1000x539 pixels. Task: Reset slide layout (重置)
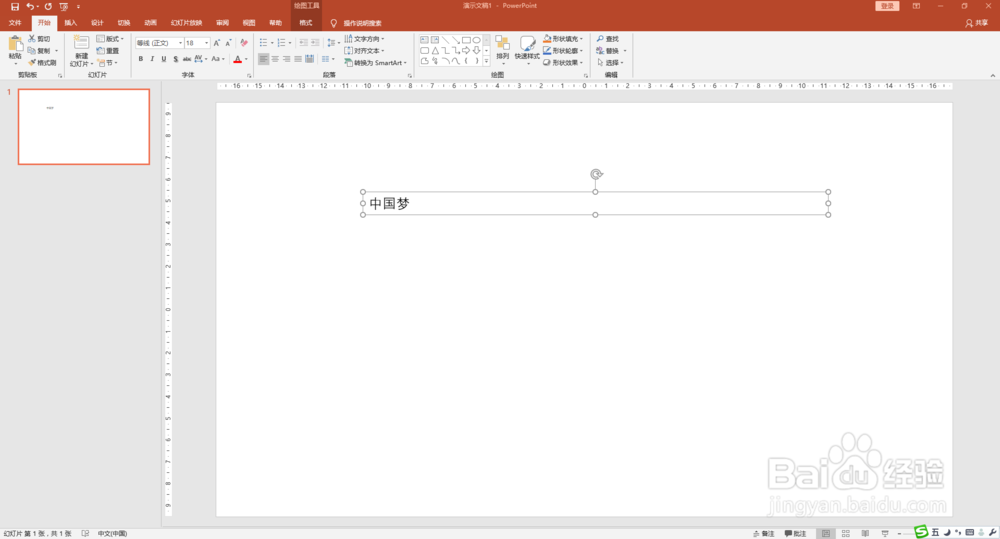click(x=108, y=51)
